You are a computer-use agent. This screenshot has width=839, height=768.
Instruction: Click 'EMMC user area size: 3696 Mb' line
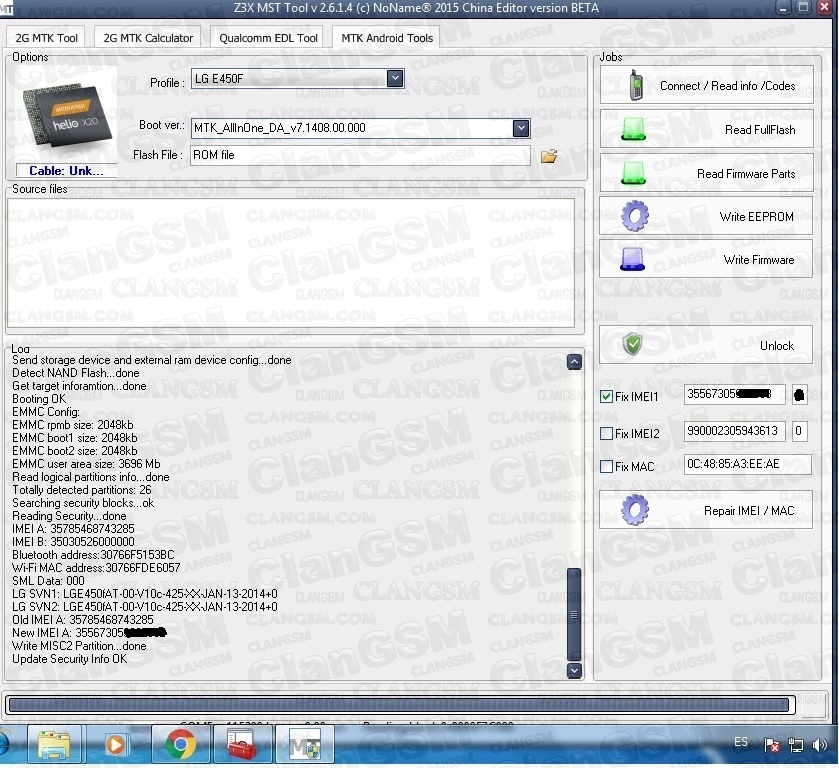(86, 464)
